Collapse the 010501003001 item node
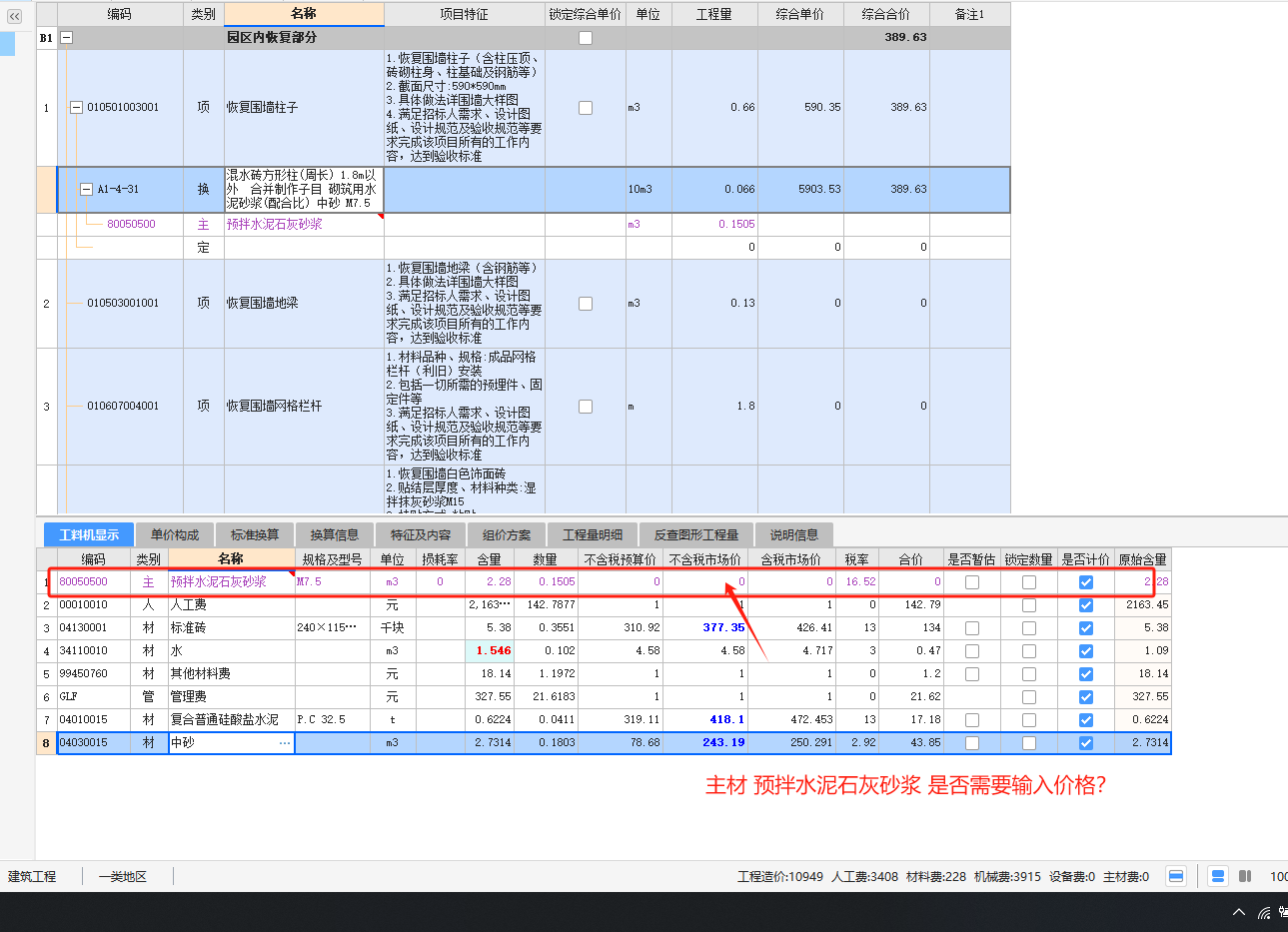 point(77,107)
